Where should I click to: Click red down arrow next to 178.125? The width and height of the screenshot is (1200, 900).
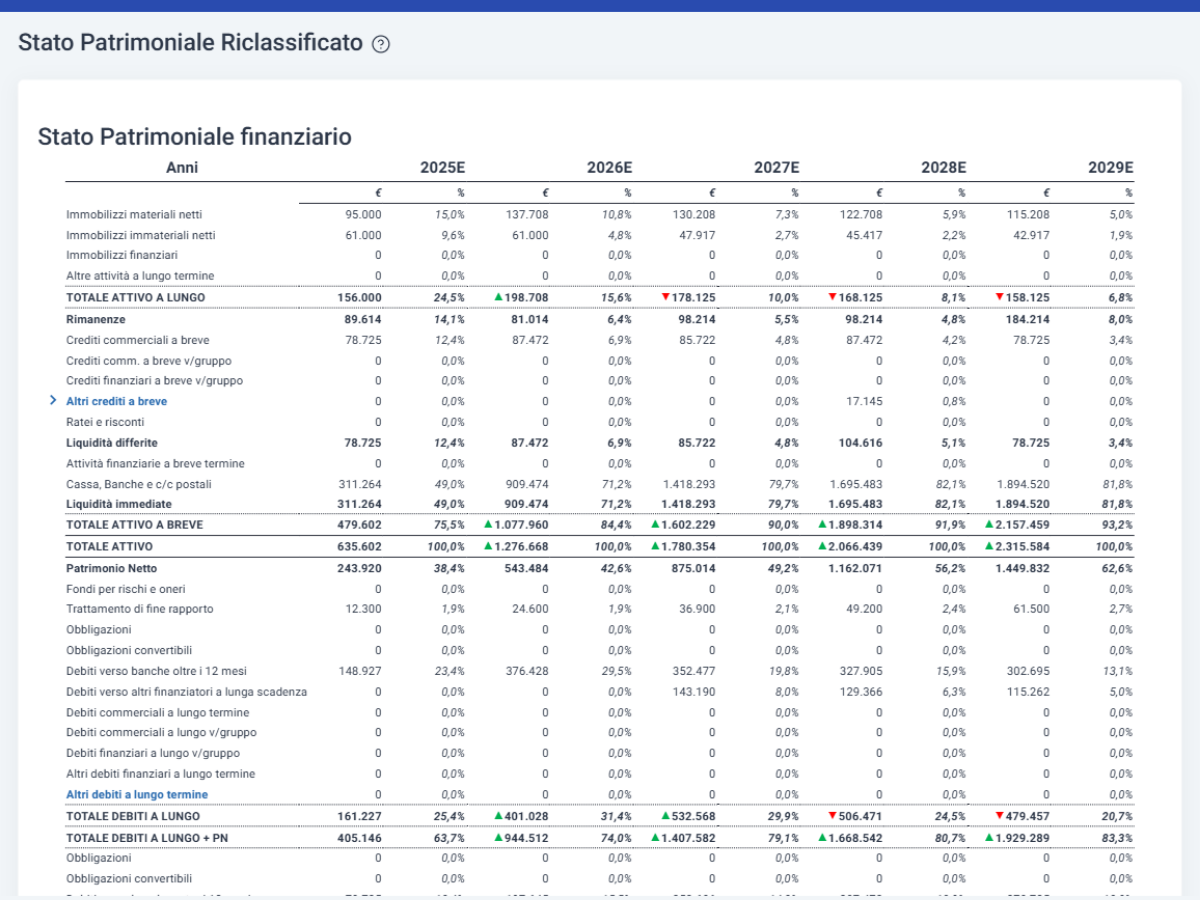[x=664, y=297]
